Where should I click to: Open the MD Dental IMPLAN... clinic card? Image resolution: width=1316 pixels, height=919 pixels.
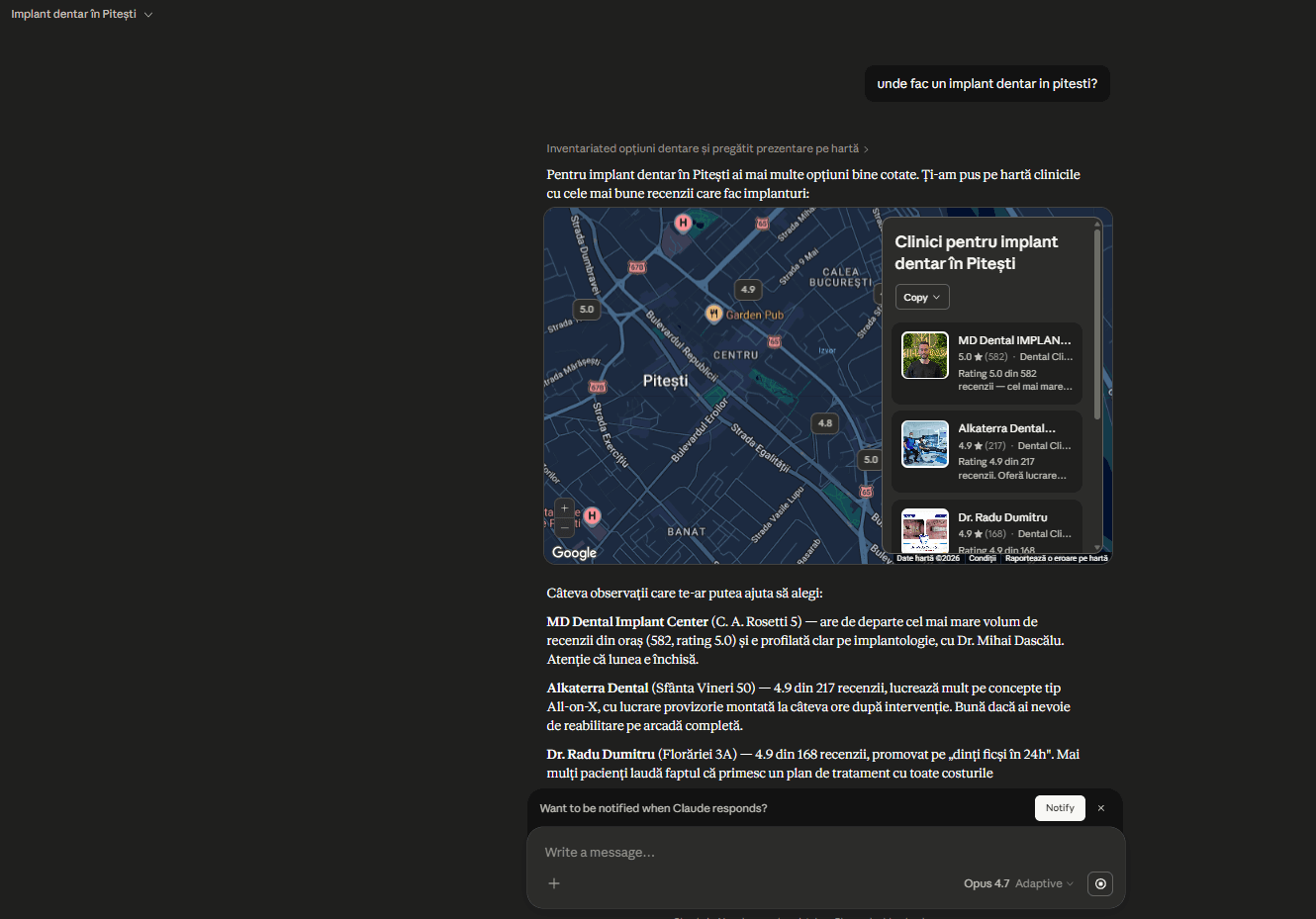987,363
